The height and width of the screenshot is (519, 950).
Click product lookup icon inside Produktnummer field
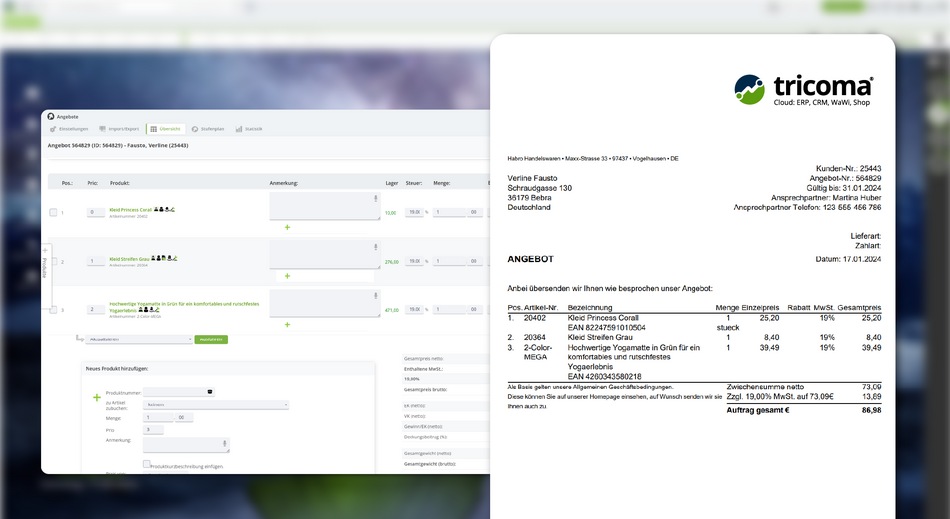pos(210,392)
